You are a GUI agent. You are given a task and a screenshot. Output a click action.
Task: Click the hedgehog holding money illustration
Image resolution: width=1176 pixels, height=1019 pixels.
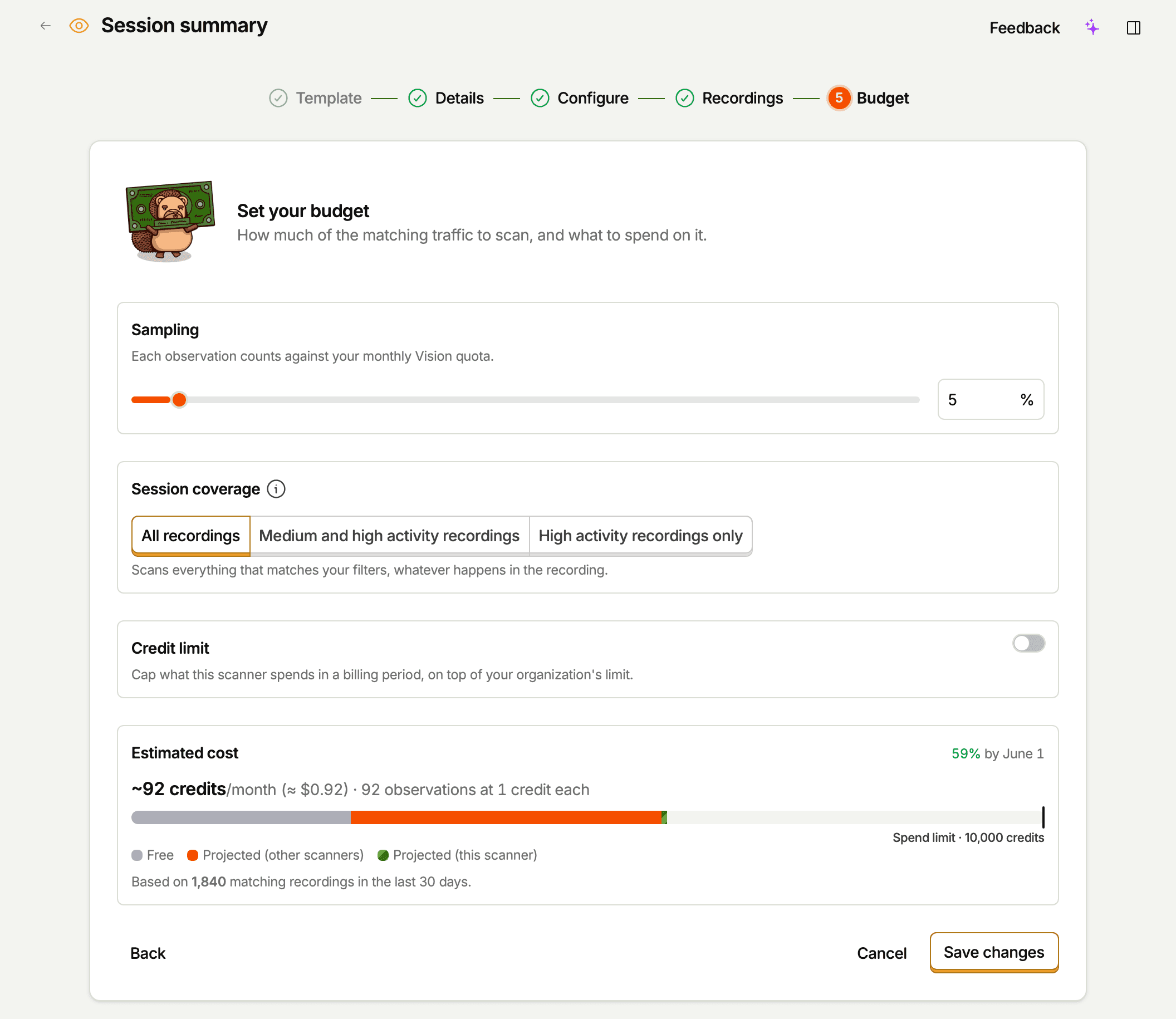pyautogui.click(x=169, y=221)
